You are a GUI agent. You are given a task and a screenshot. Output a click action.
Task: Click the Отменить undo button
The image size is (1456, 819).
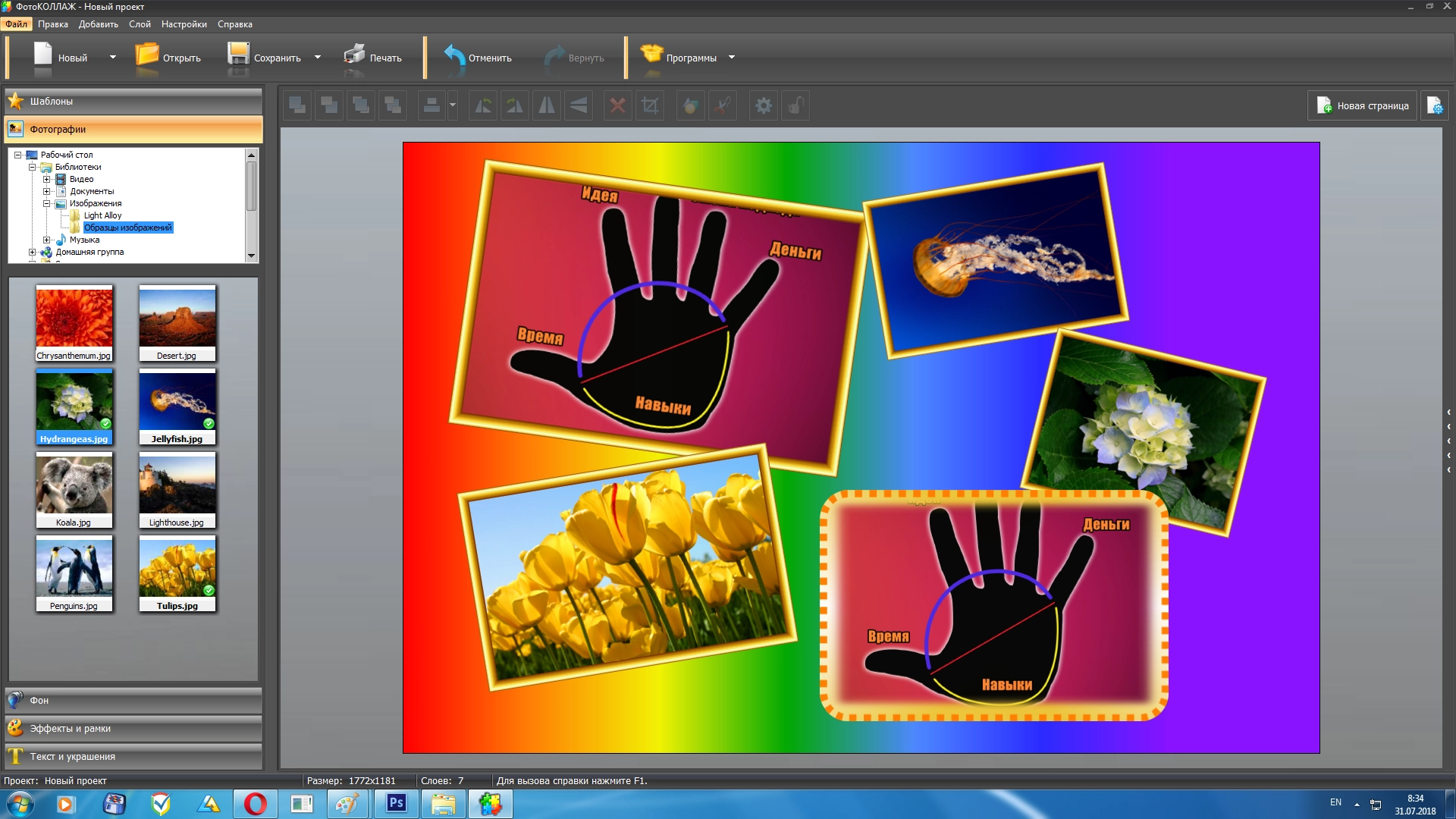(478, 58)
